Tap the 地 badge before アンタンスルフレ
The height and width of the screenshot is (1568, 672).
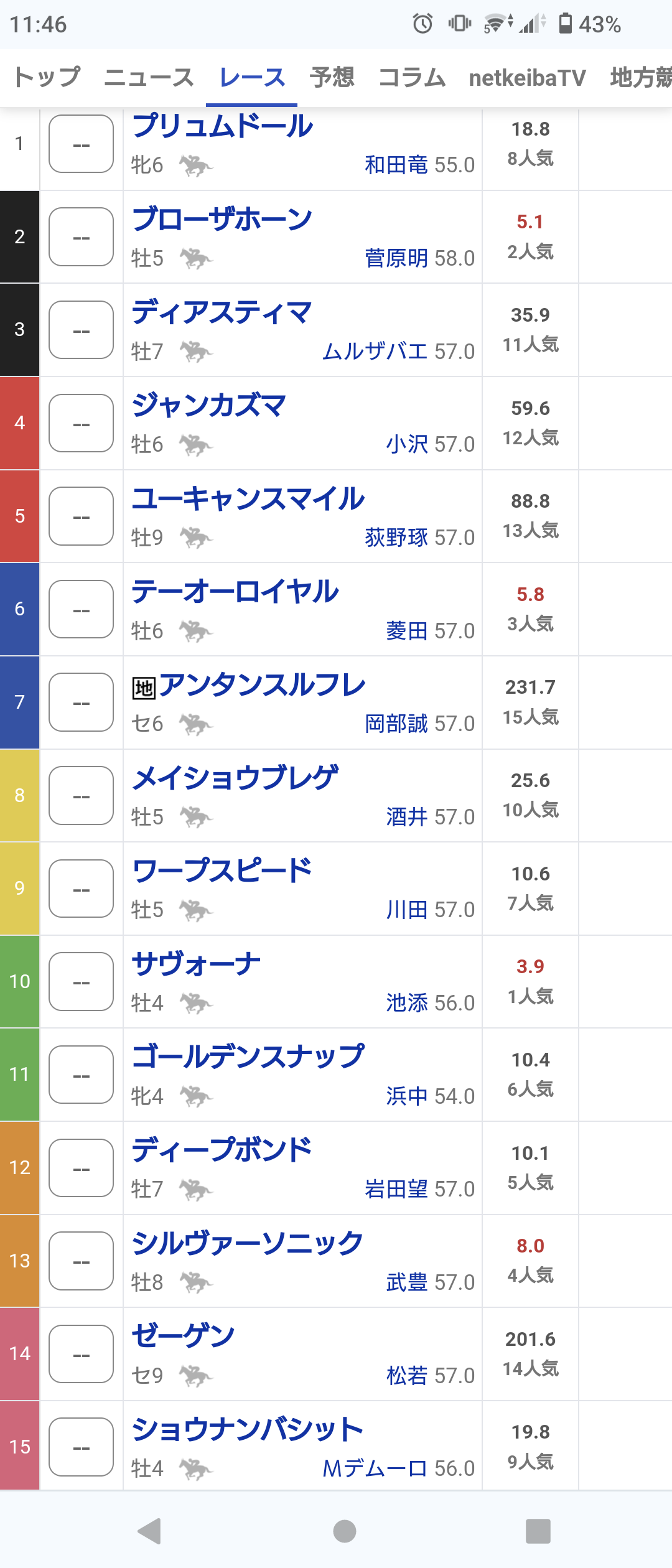tap(144, 688)
